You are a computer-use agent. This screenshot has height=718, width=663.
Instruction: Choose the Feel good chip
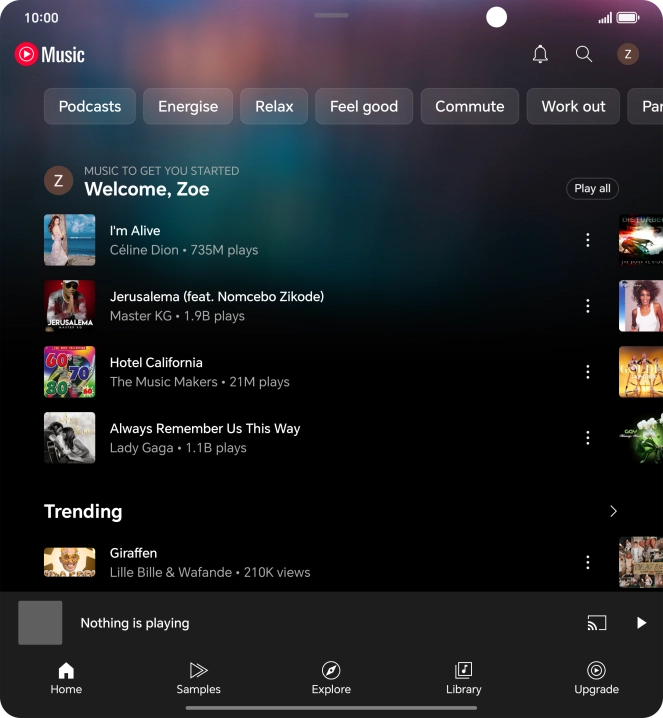pyautogui.click(x=364, y=106)
